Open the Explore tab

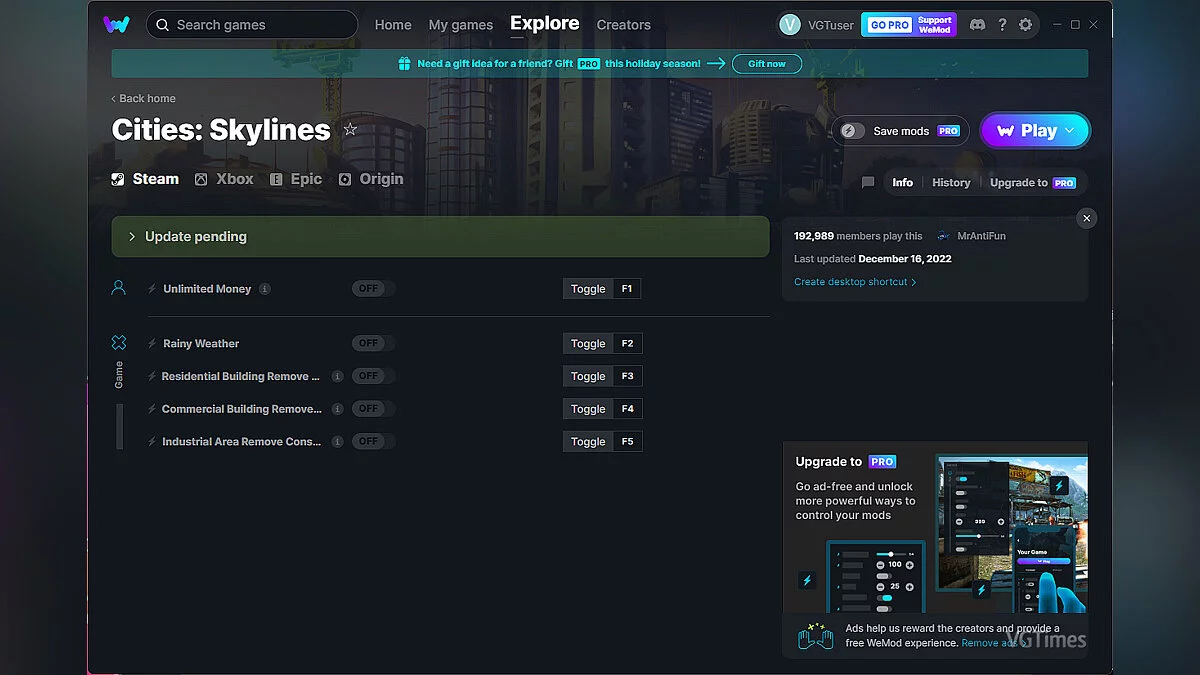[544, 24]
